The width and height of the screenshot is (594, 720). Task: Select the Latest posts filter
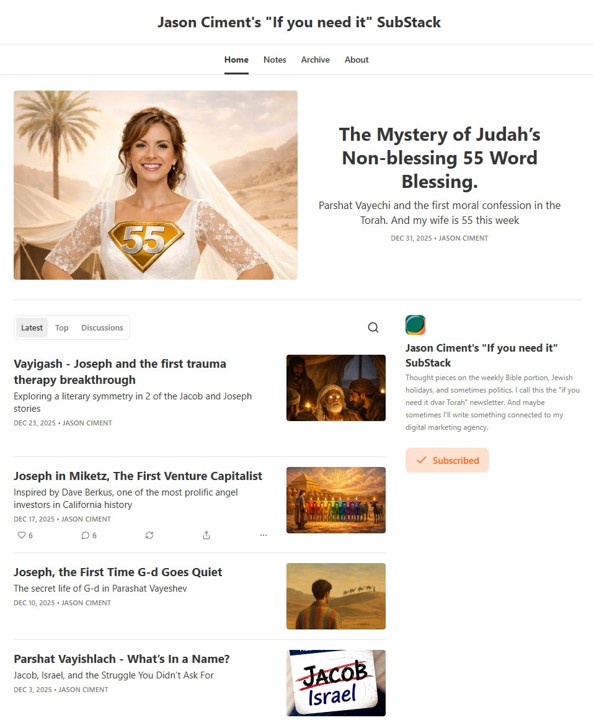click(x=32, y=327)
